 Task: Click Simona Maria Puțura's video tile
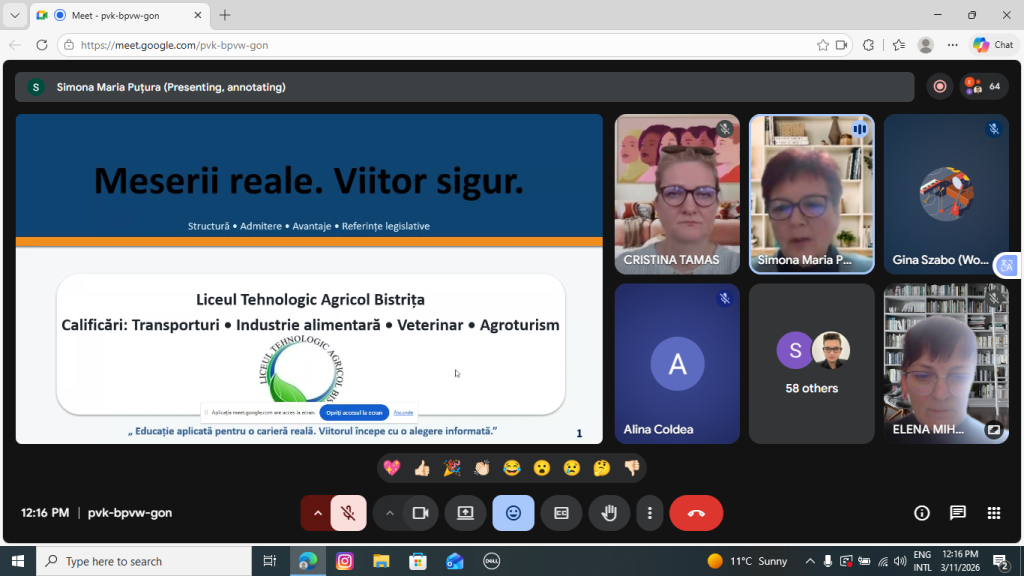pyautogui.click(x=811, y=194)
